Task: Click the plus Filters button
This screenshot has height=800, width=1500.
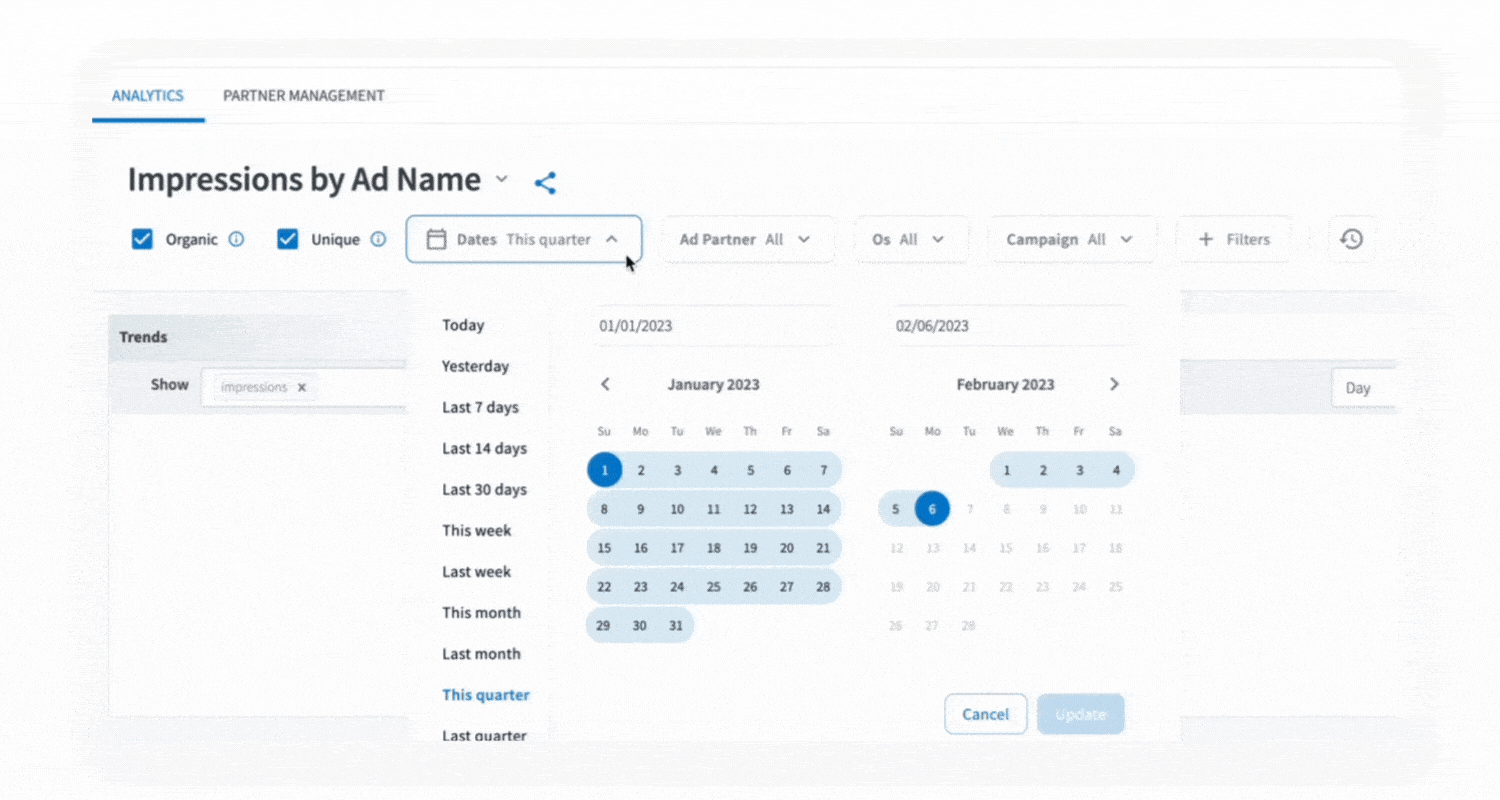Action: click(x=1233, y=239)
